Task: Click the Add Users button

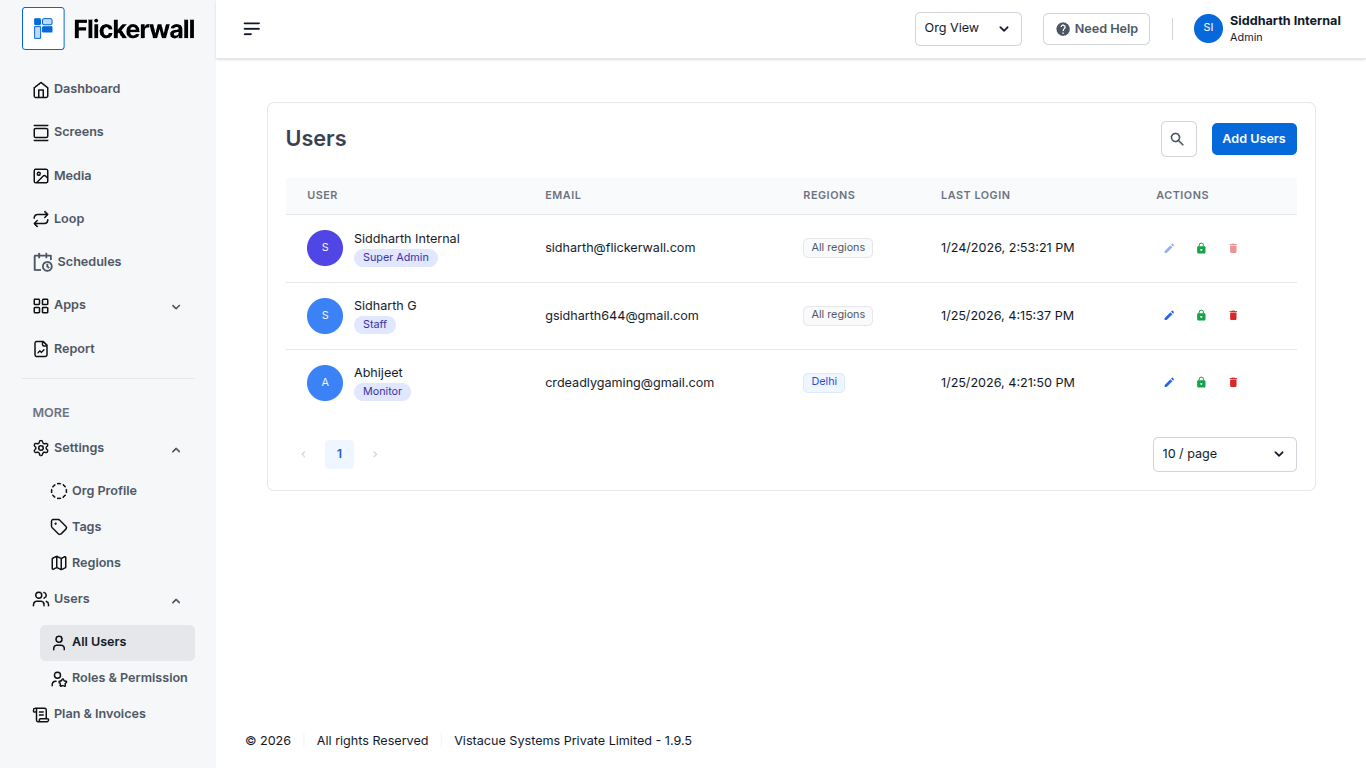Action: pyautogui.click(x=1253, y=139)
